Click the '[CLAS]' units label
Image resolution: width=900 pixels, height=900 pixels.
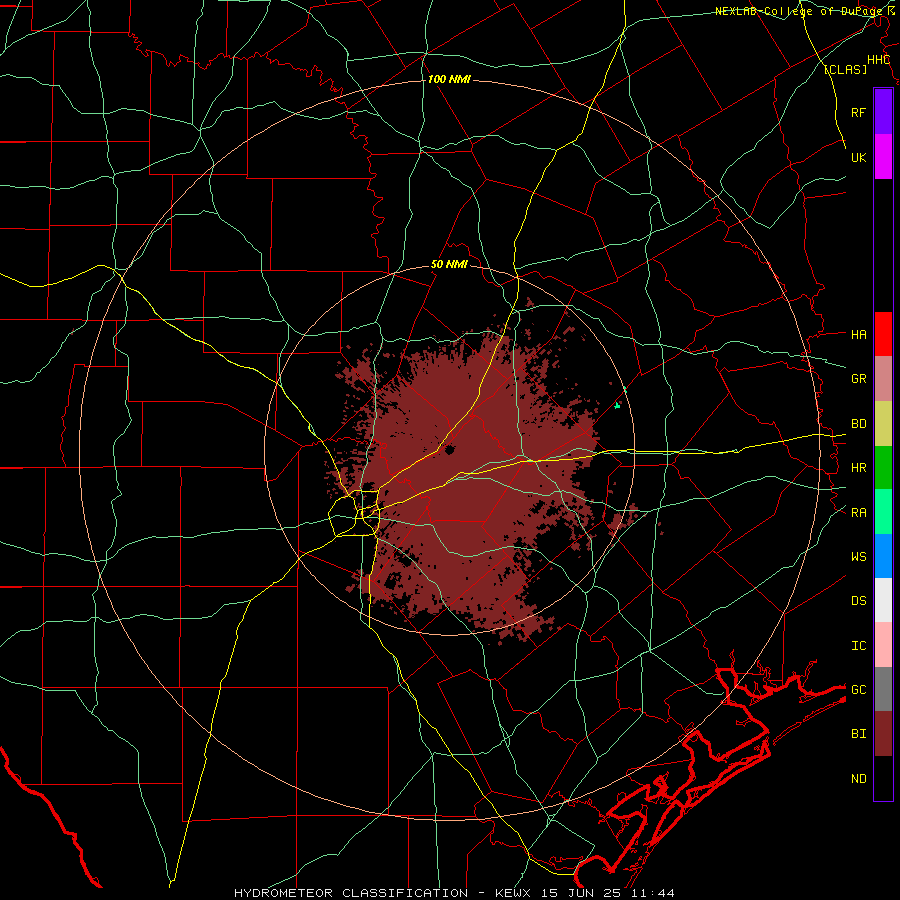[845, 69]
